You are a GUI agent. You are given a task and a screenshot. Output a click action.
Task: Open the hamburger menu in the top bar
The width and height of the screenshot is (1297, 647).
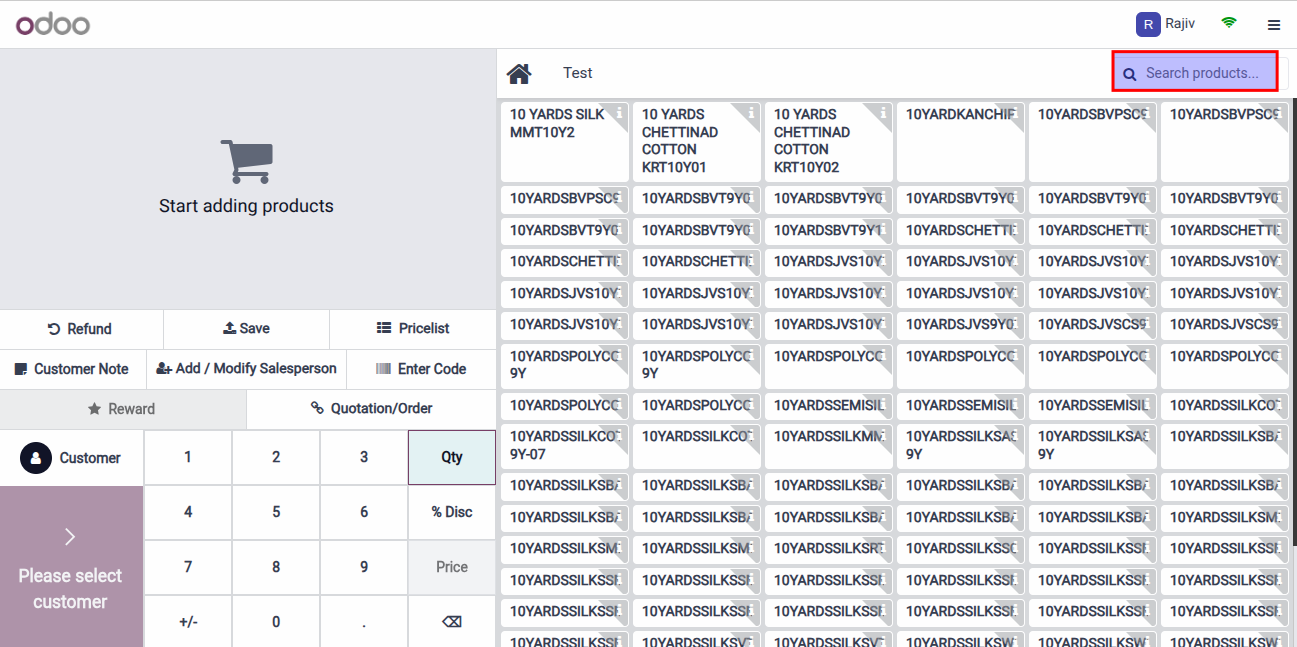[x=1274, y=23]
